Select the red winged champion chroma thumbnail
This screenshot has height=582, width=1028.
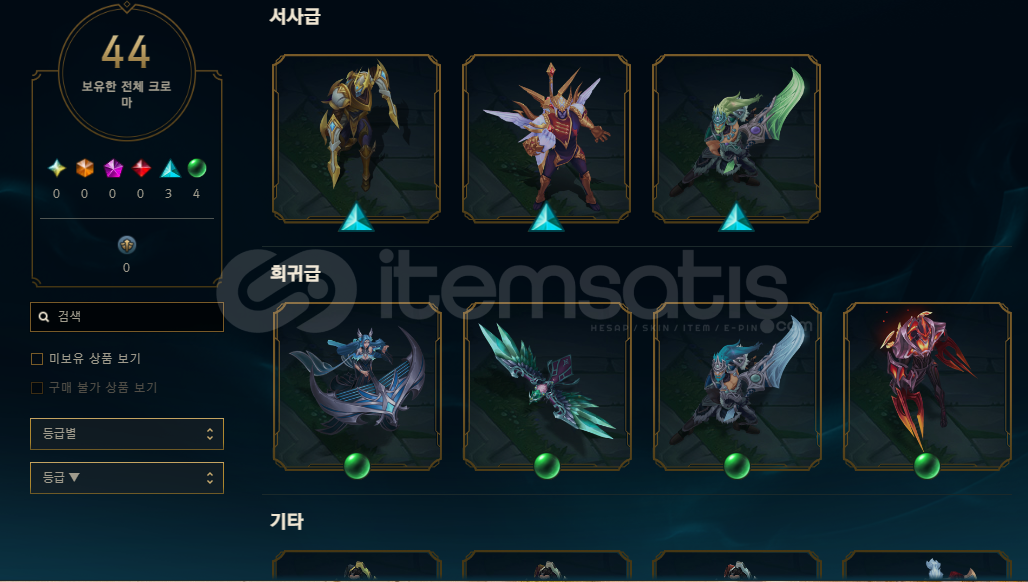(546, 138)
